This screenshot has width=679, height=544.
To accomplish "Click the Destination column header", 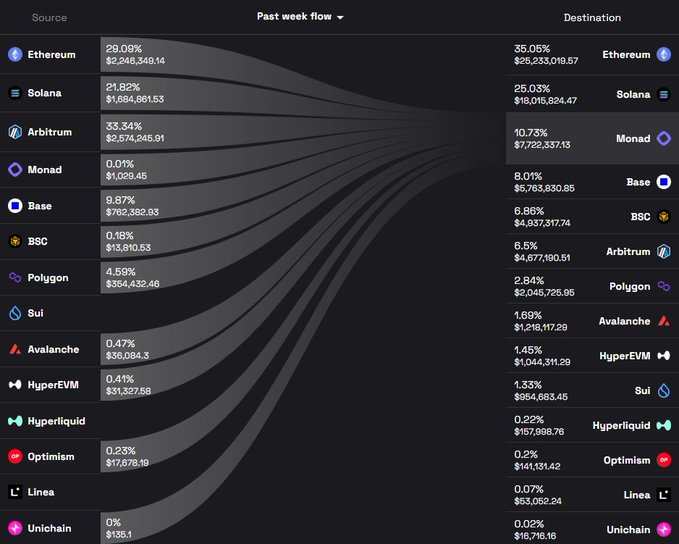I will [592, 17].
